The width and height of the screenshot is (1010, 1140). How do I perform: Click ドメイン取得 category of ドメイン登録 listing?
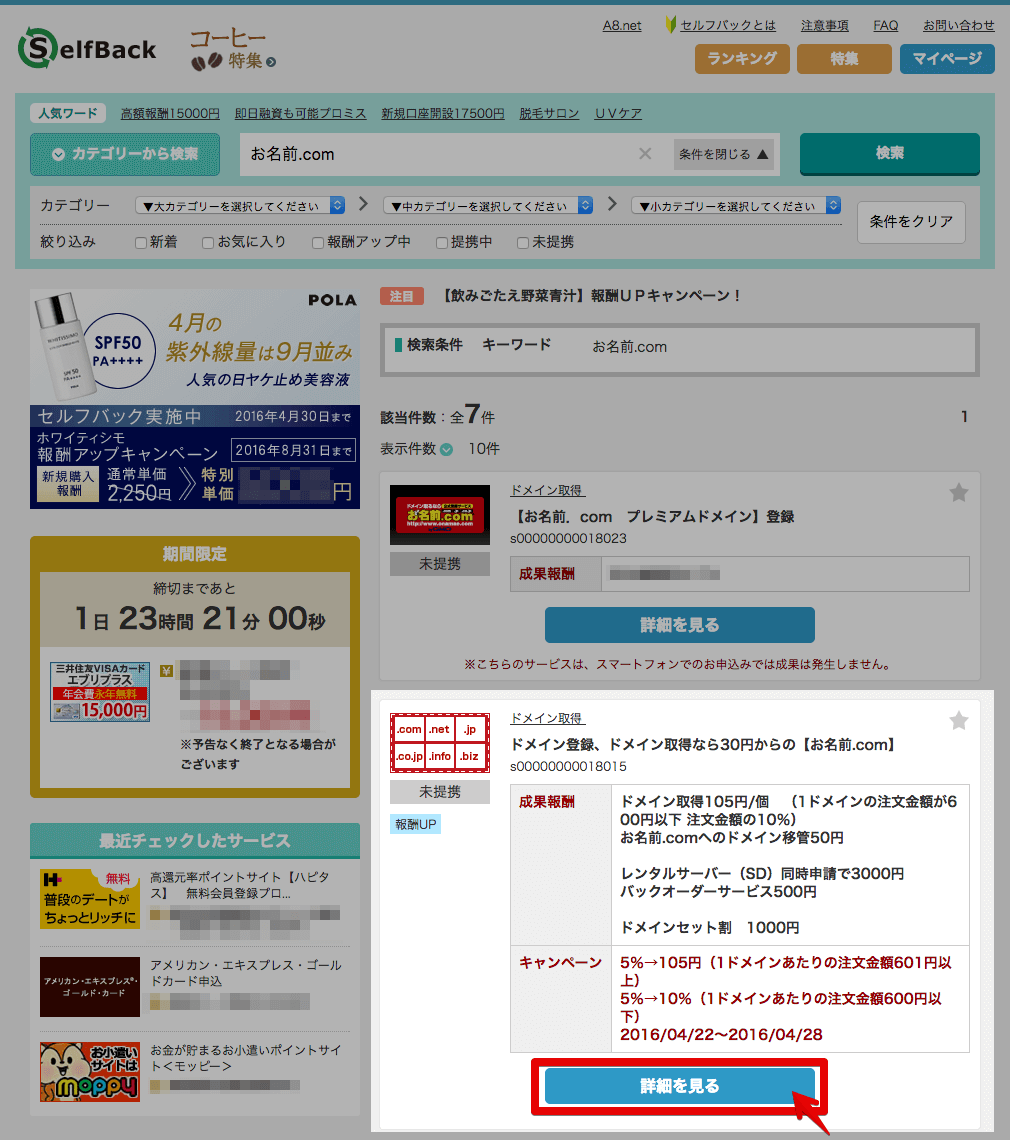[x=548, y=718]
